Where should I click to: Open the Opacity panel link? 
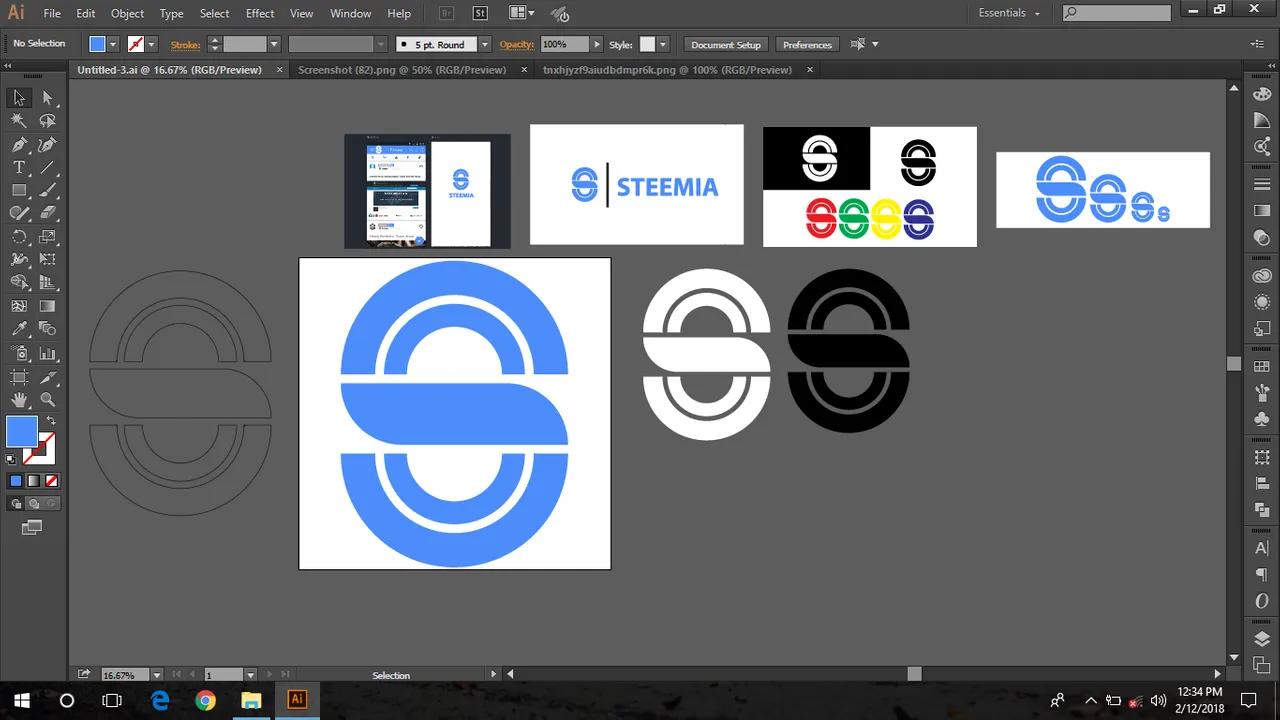point(517,45)
